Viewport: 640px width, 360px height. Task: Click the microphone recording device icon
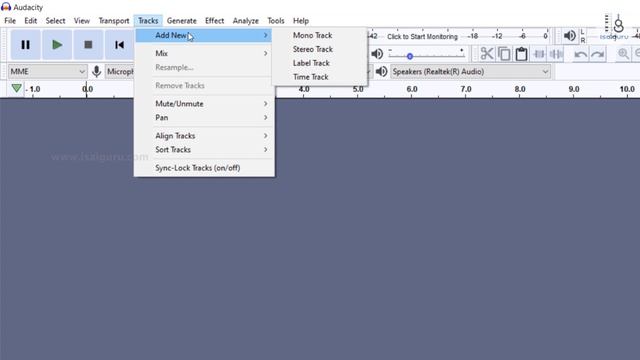click(96, 71)
